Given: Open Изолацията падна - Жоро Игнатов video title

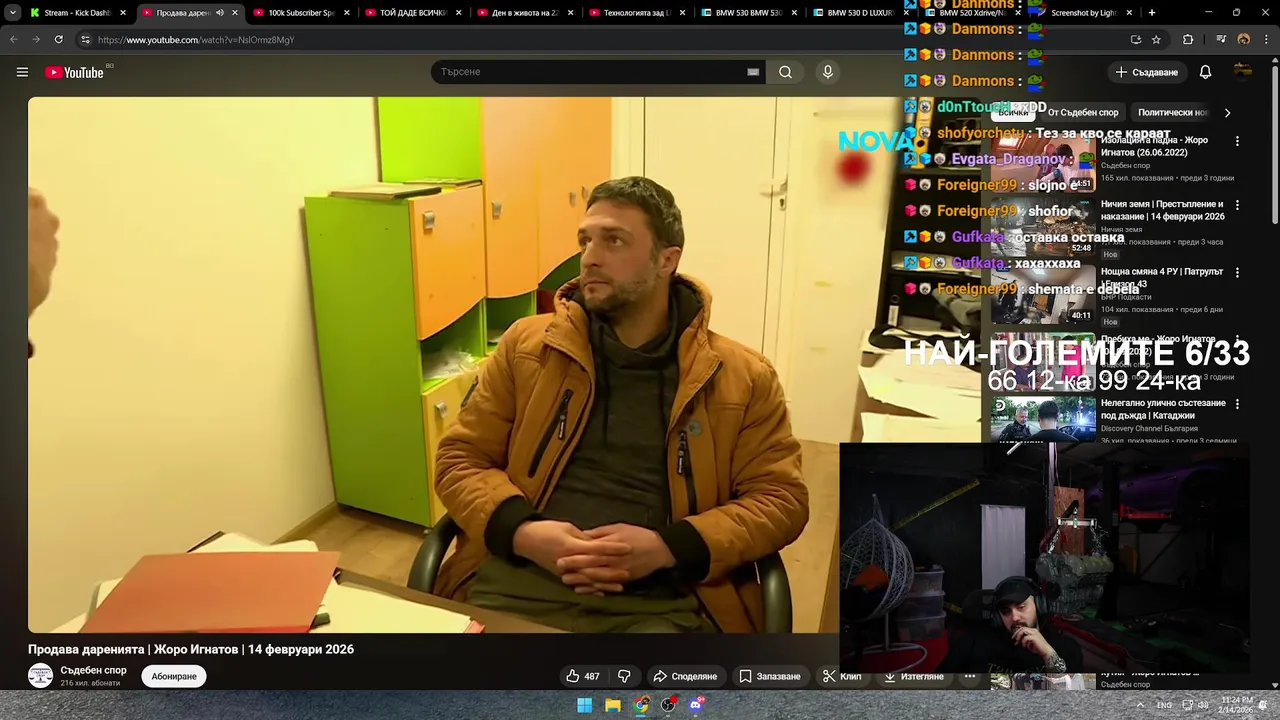Looking at the screenshot, I should click(x=1154, y=146).
